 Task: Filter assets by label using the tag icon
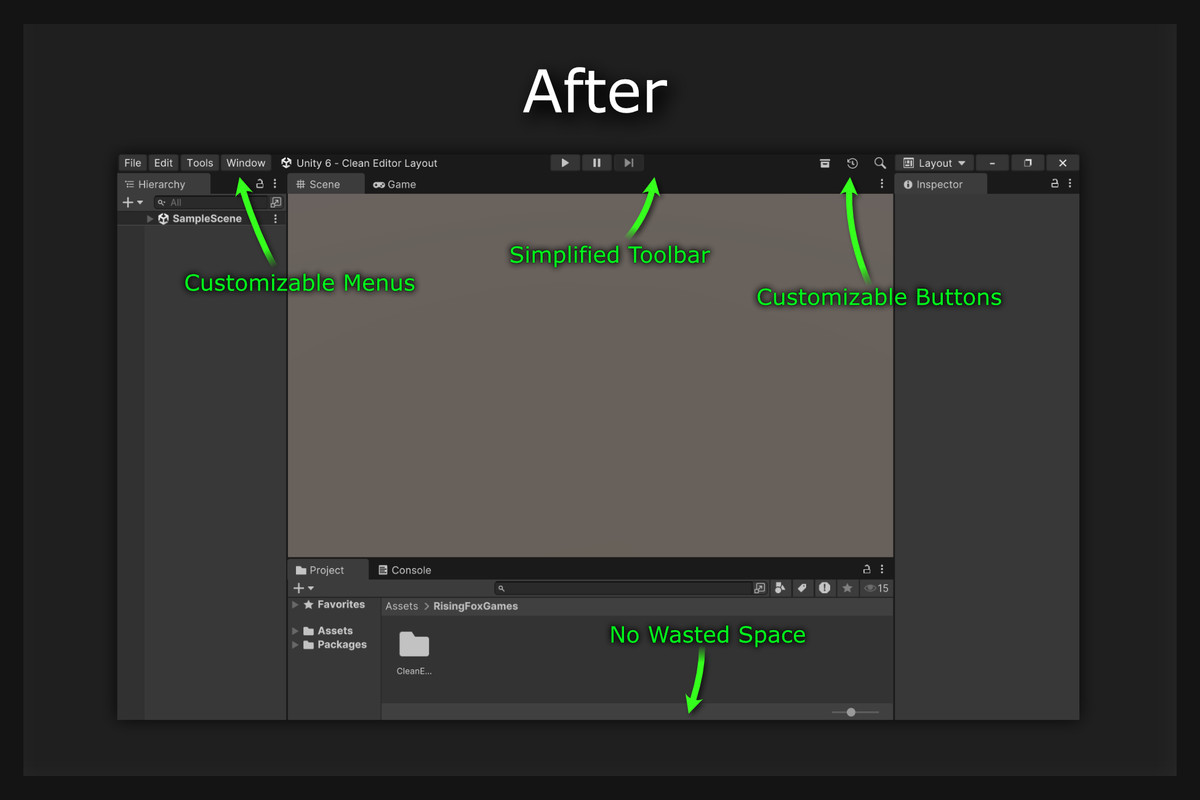pyautogui.click(x=802, y=588)
